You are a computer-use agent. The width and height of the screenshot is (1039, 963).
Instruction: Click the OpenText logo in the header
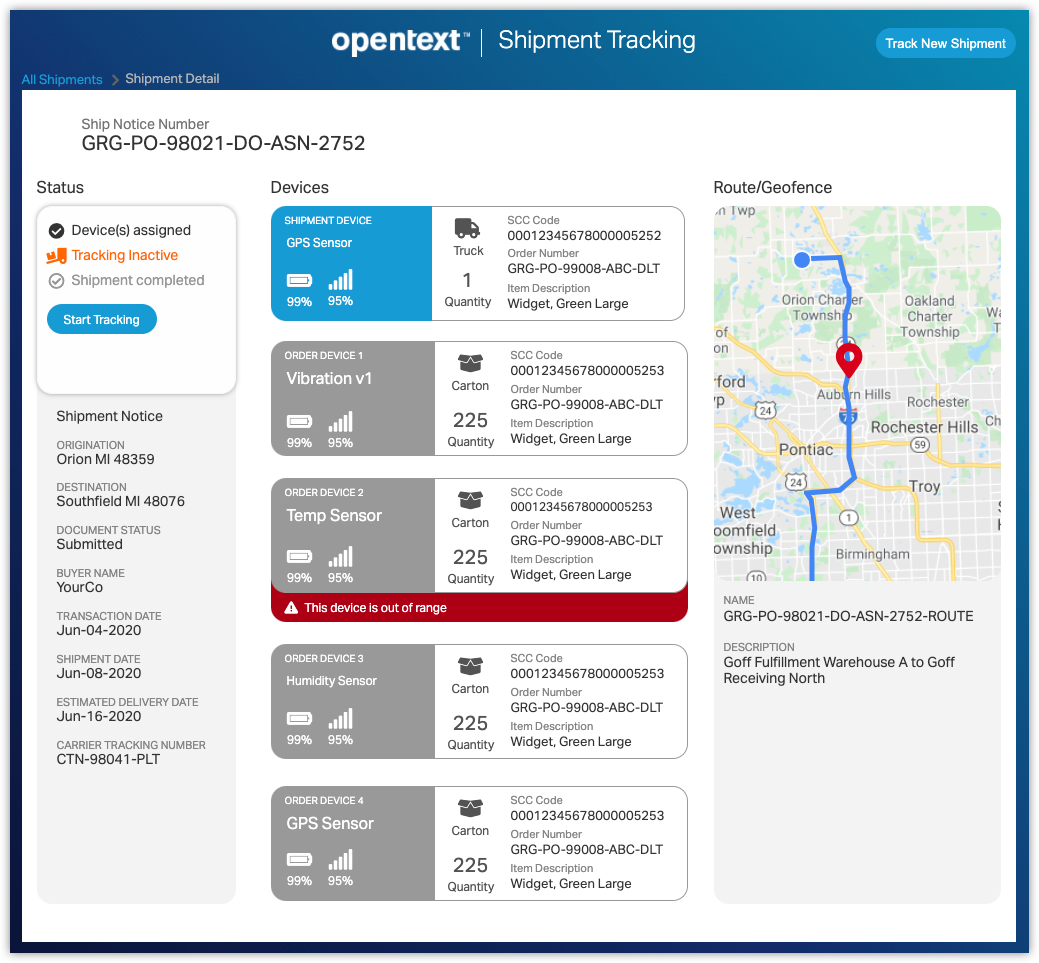(400, 41)
